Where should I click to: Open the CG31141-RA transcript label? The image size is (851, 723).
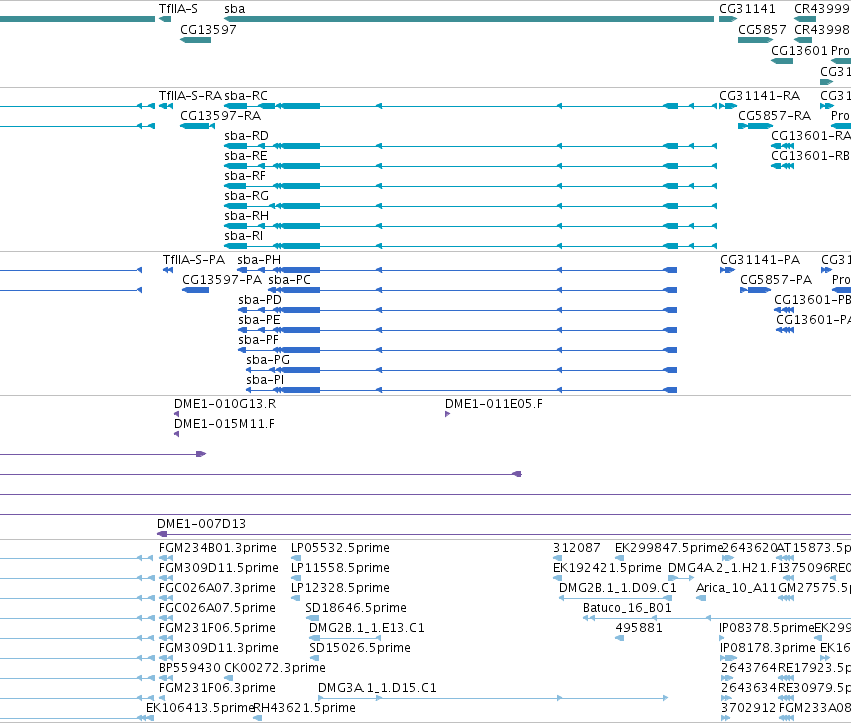point(759,96)
